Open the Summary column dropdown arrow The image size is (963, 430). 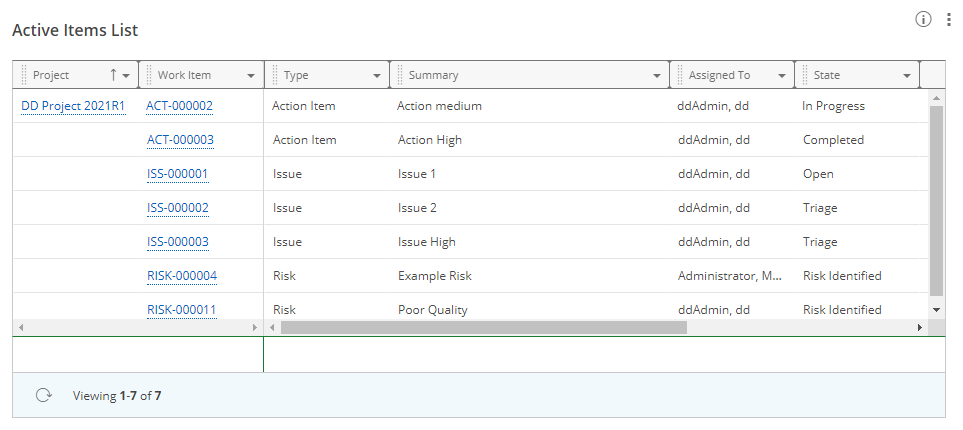pos(657,76)
